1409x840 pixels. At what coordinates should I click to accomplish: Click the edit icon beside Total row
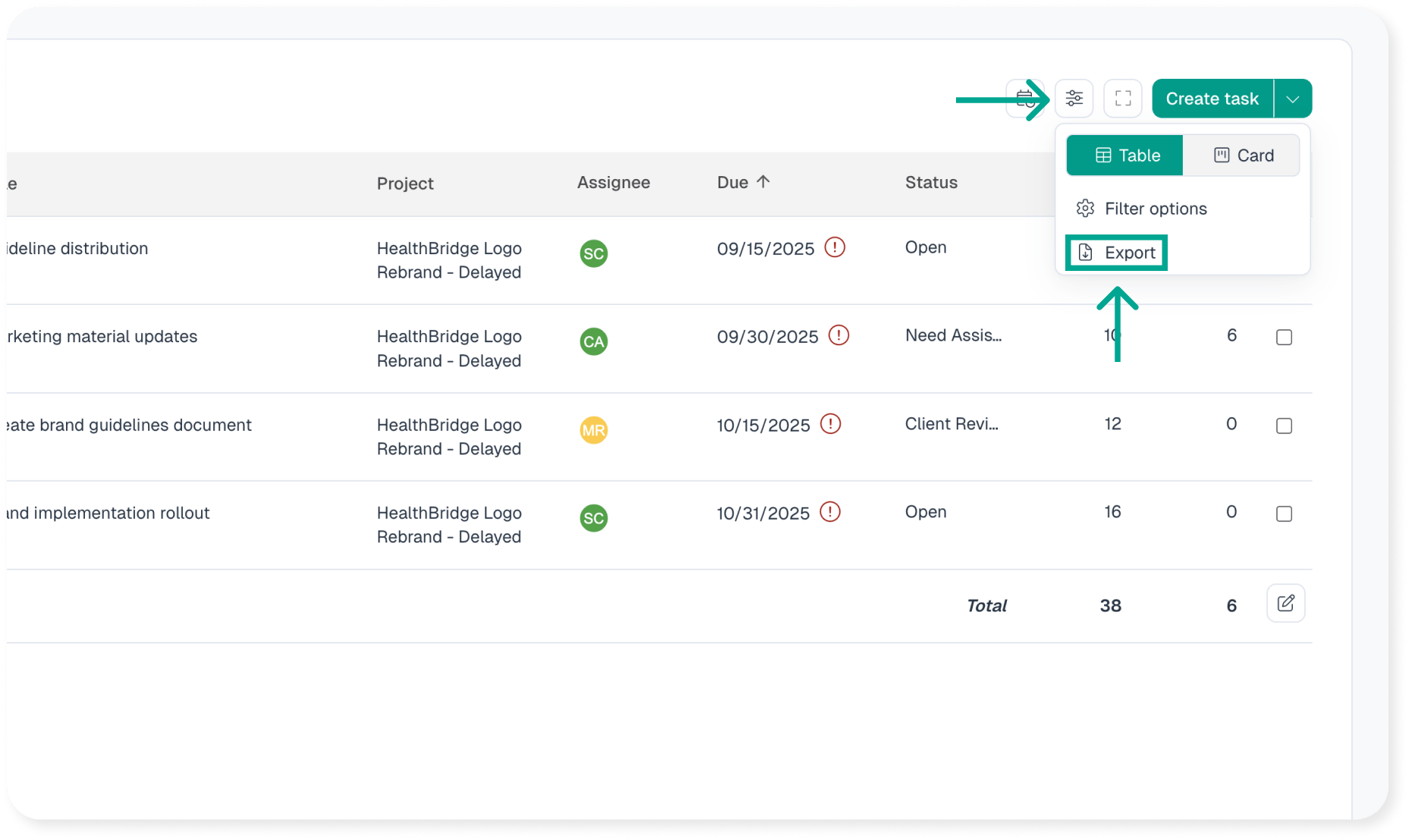(1285, 603)
